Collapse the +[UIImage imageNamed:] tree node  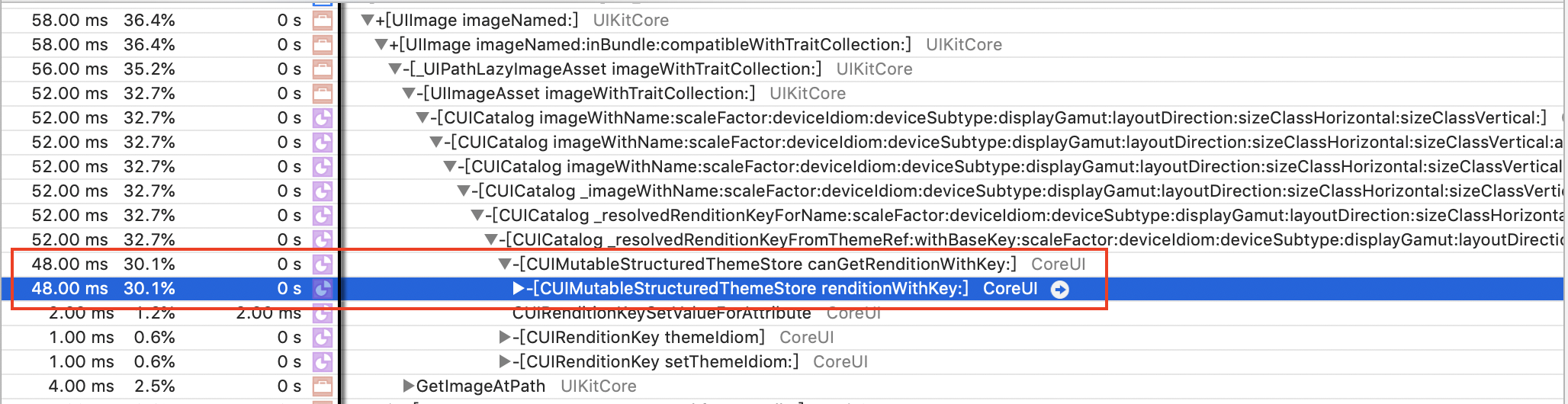point(368,21)
